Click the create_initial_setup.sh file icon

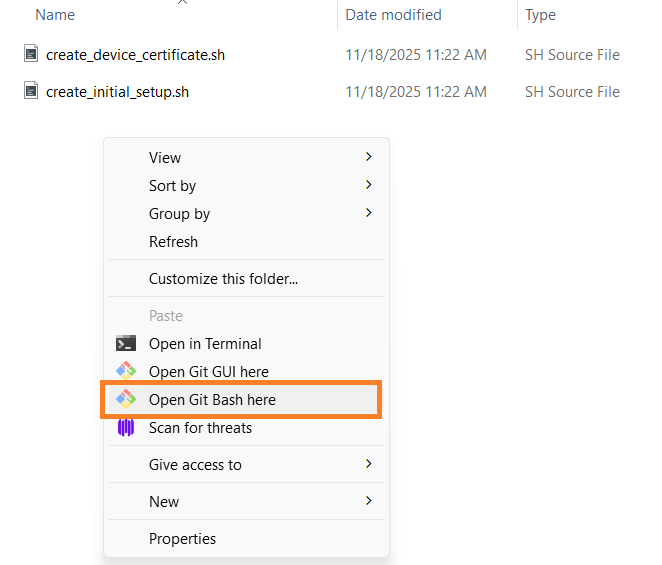click(32, 92)
